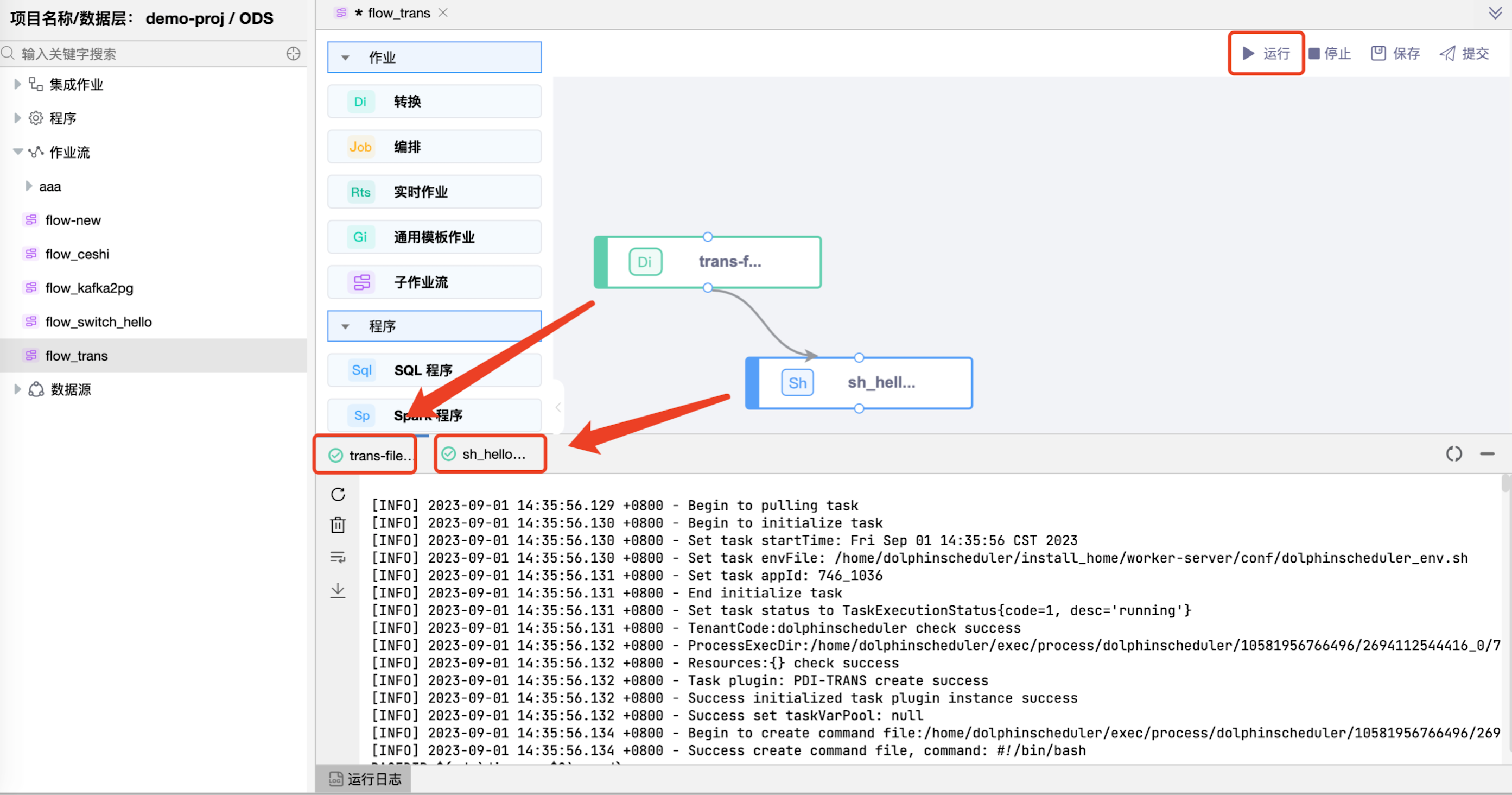Click the Di icon on trans-f node
This screenshot has width=1512, height=795.
coord(645,262)
